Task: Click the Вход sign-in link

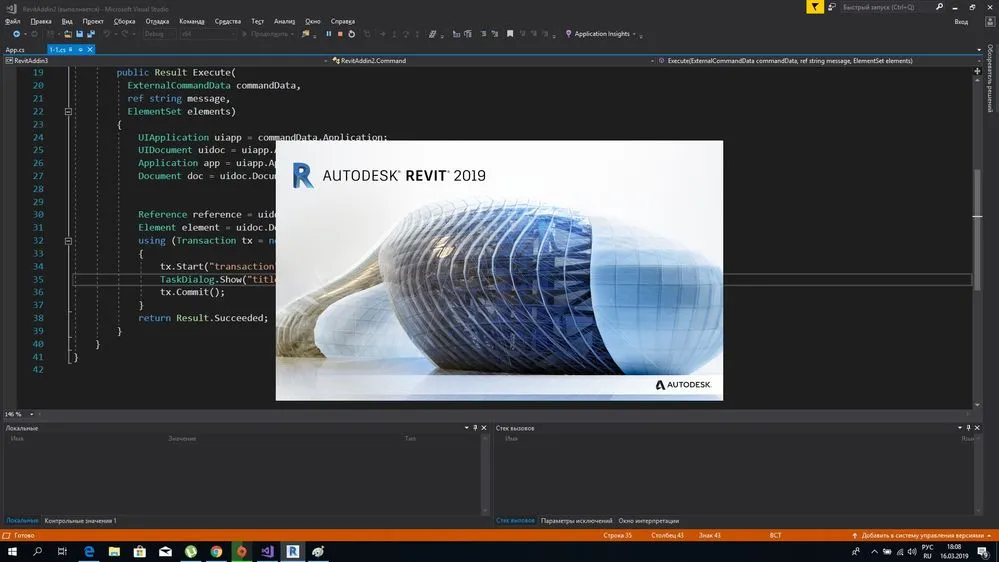Action: [x=961, y=22]
